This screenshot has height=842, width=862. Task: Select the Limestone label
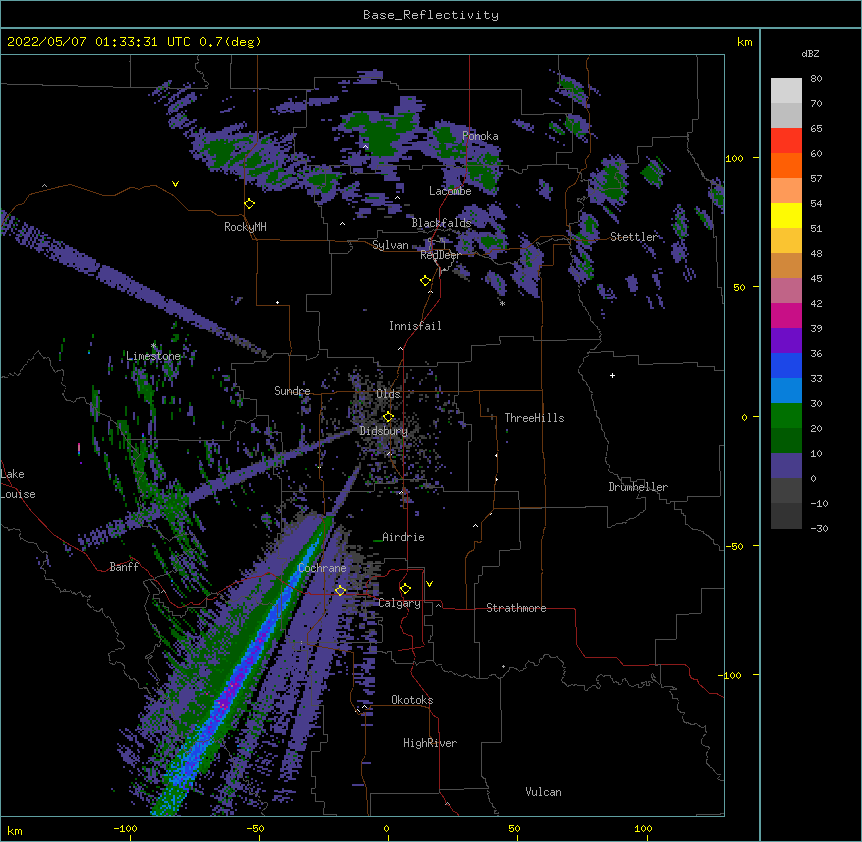point(153,356)
